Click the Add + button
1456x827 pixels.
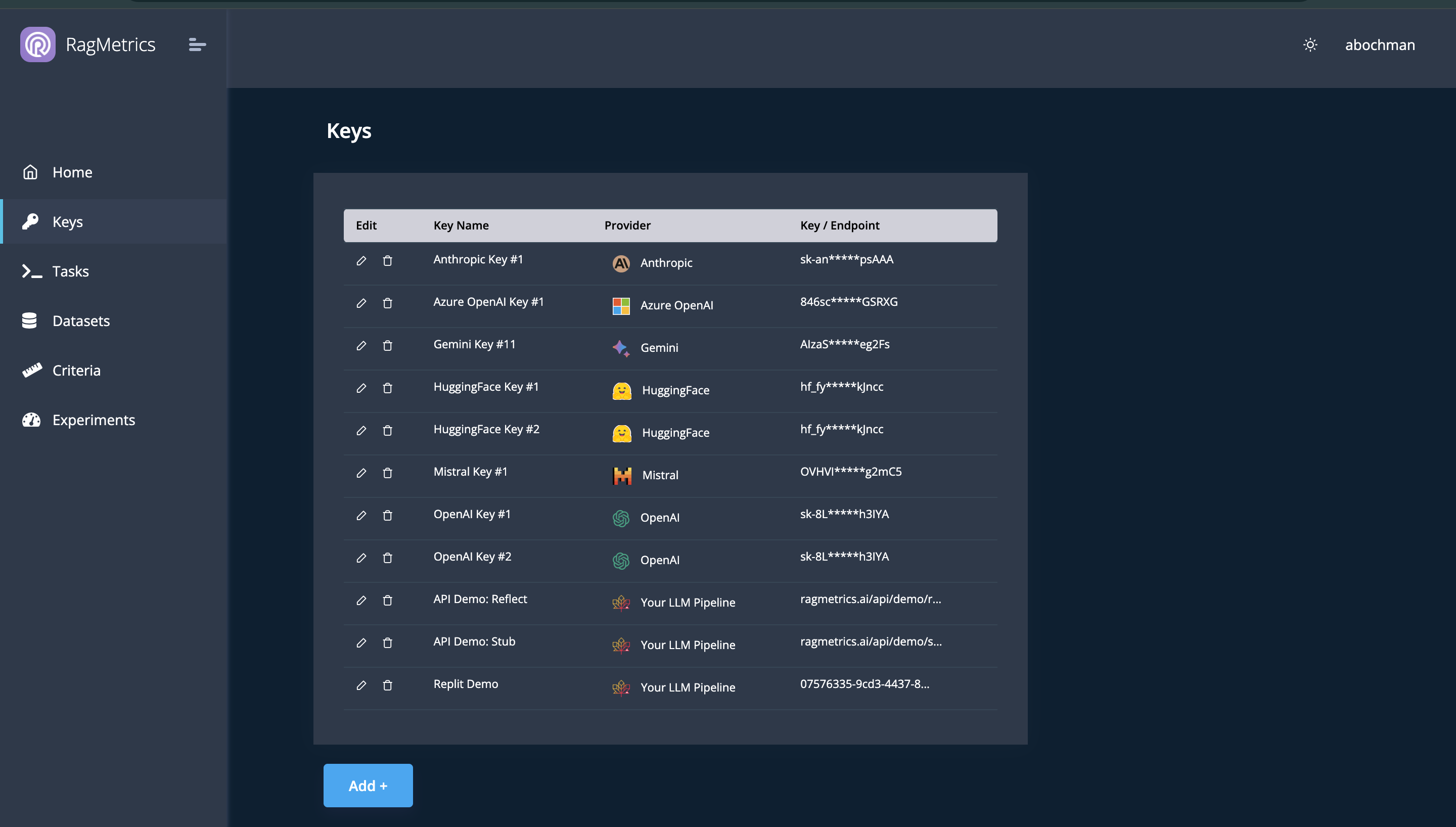pyautogui.click(x=368, y=786)
